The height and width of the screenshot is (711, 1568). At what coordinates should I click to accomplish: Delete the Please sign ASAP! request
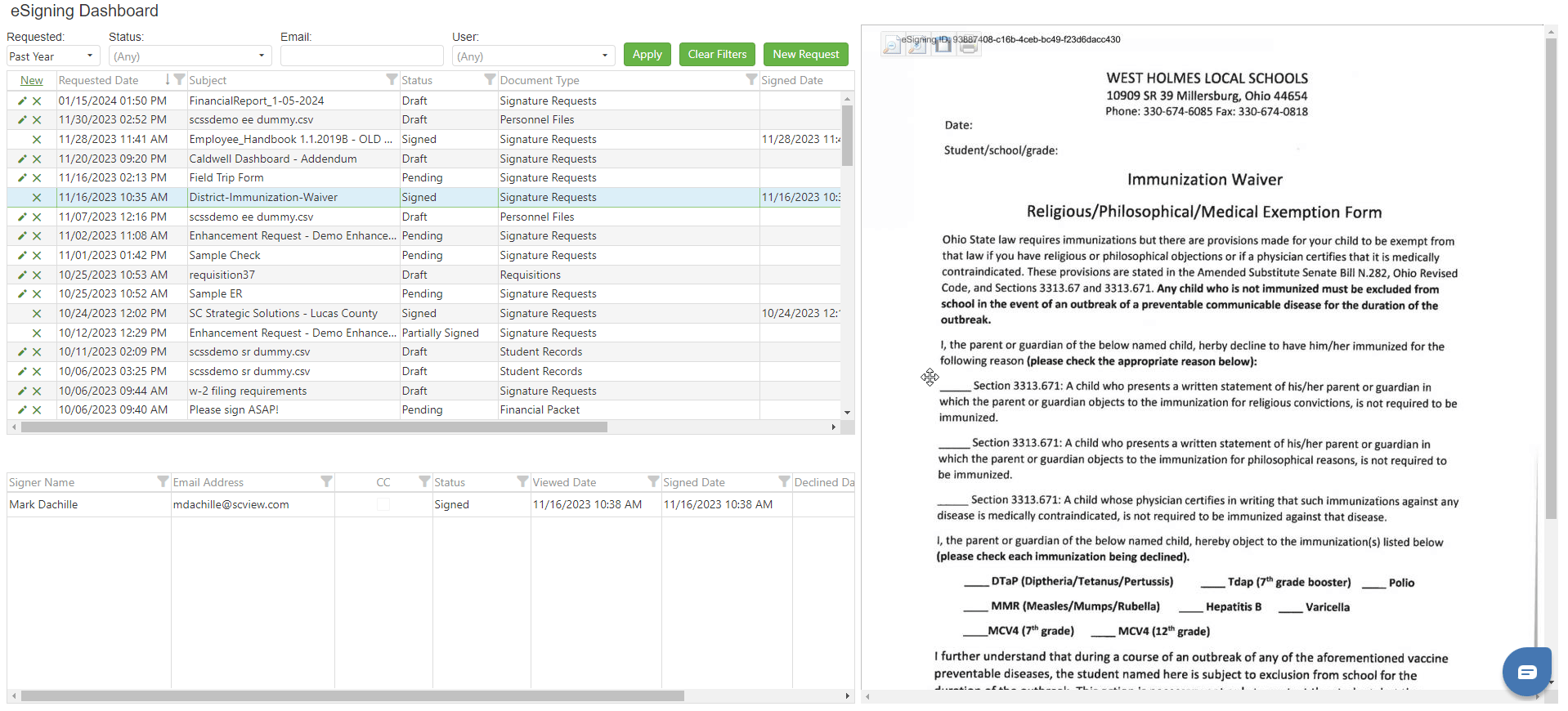point(37,409)
